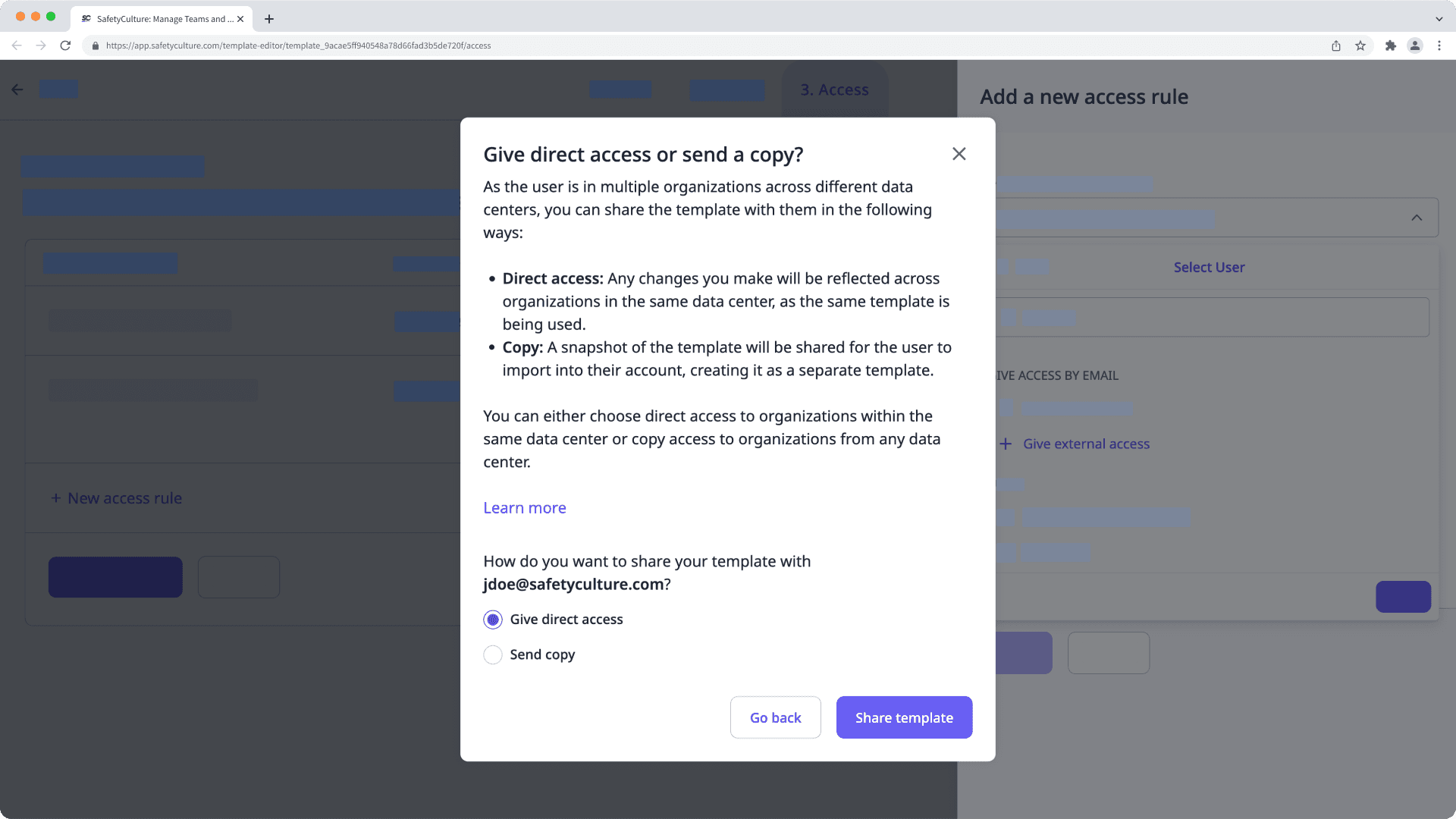1456x819 pixels.
Task: Click Go back in the dialog
Action: (x=775, y=717)
